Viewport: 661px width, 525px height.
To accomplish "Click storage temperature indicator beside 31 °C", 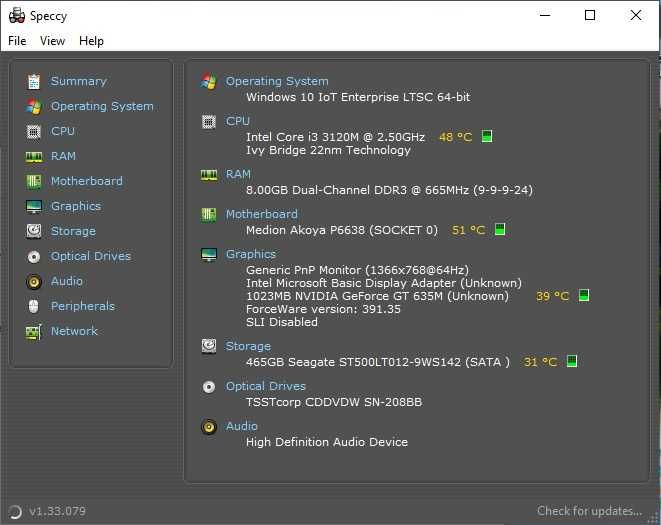I will point(572,361).
